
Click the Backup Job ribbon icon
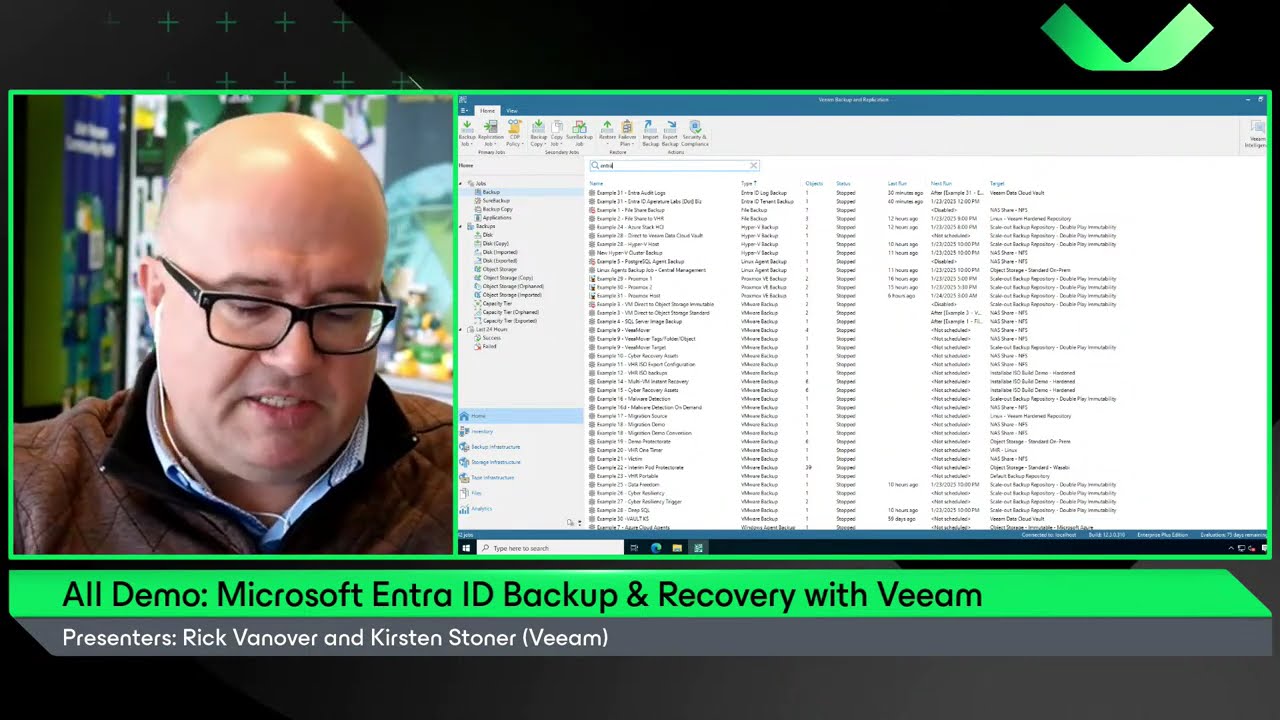point(466,133)
